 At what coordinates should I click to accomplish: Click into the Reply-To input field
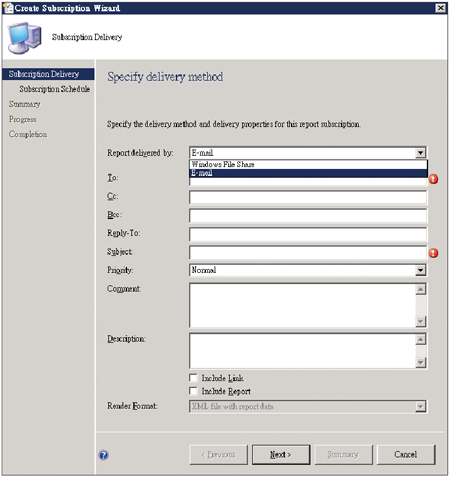click(x=308, y=234)
